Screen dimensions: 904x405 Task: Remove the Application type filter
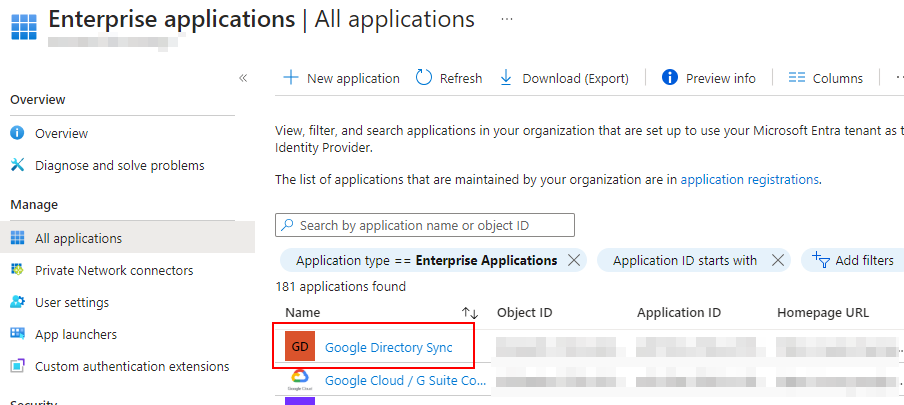point(574,260)
